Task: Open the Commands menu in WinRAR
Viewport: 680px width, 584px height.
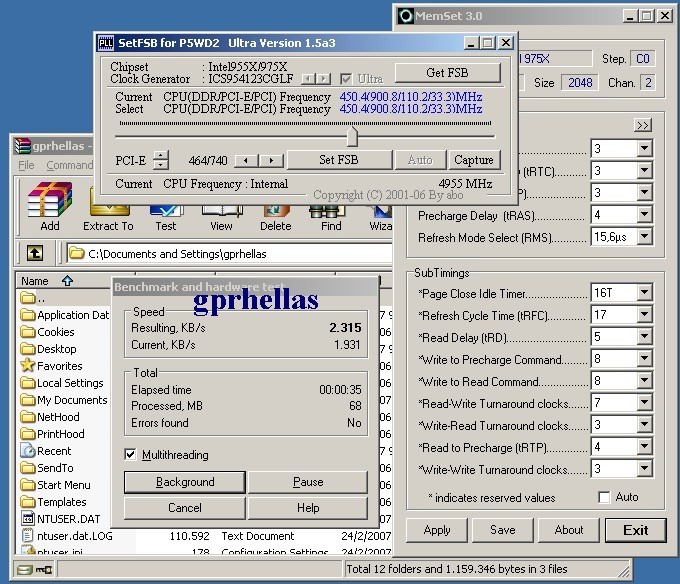Action: click(x=69, y=165)
